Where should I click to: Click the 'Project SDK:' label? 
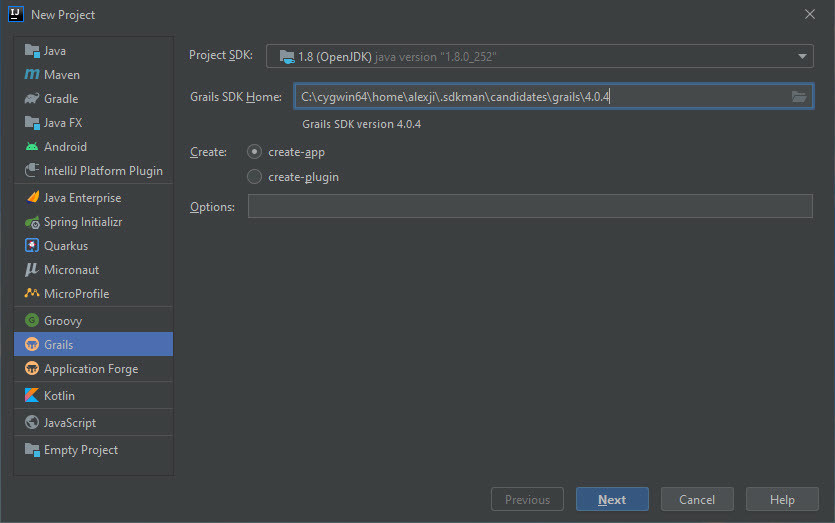coord(221,55)
